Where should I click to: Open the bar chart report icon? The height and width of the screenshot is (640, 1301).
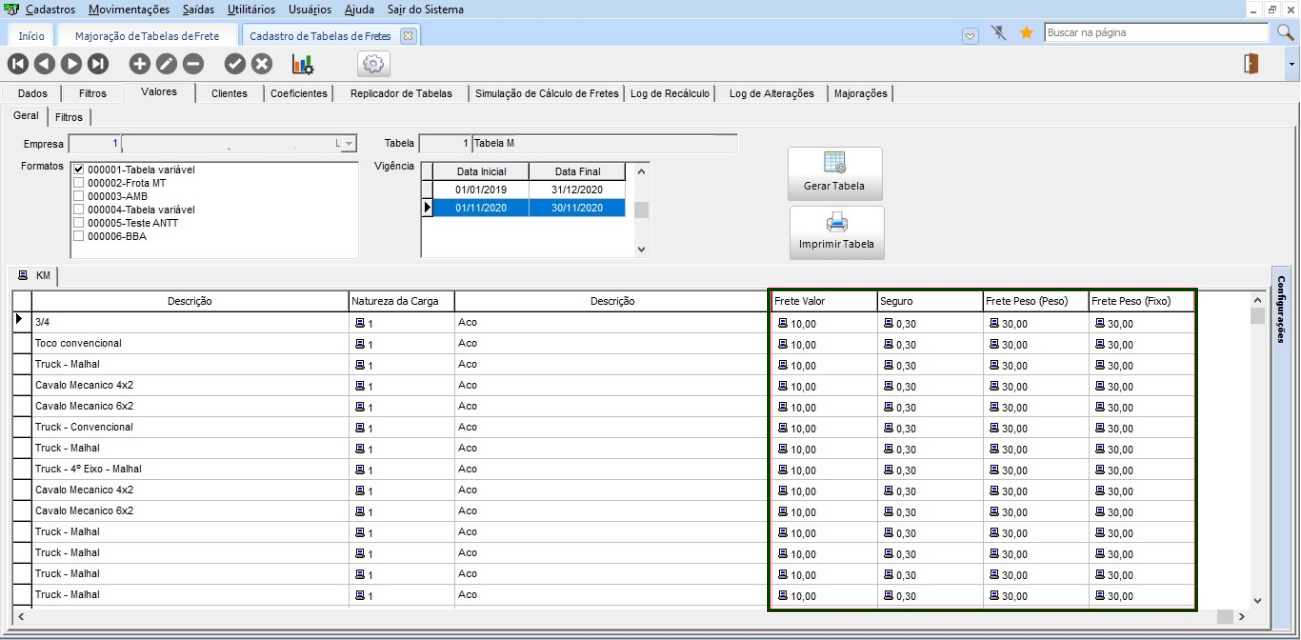coord(302,64)
